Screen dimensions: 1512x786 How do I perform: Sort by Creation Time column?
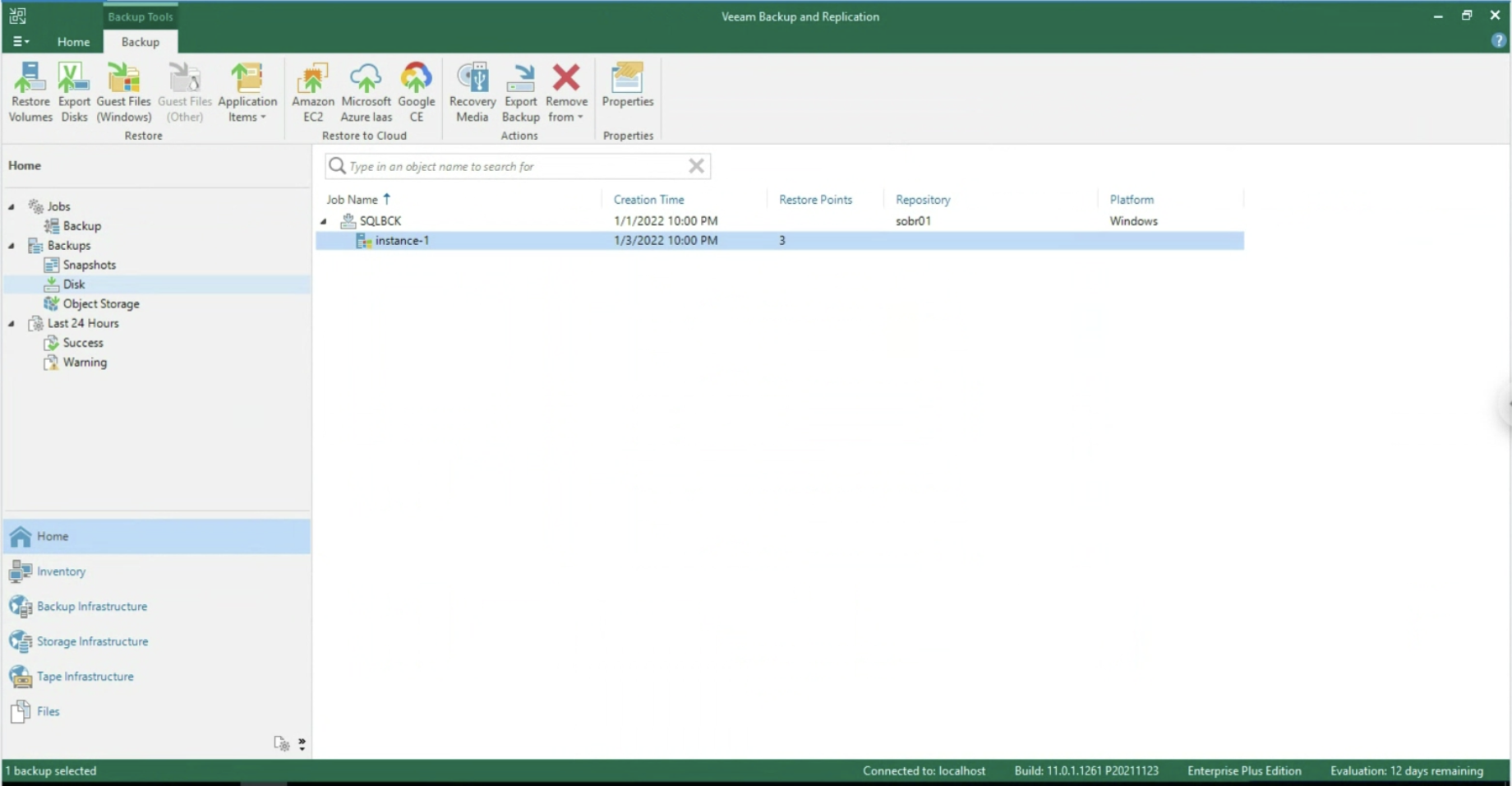click(x=648, y=199)
